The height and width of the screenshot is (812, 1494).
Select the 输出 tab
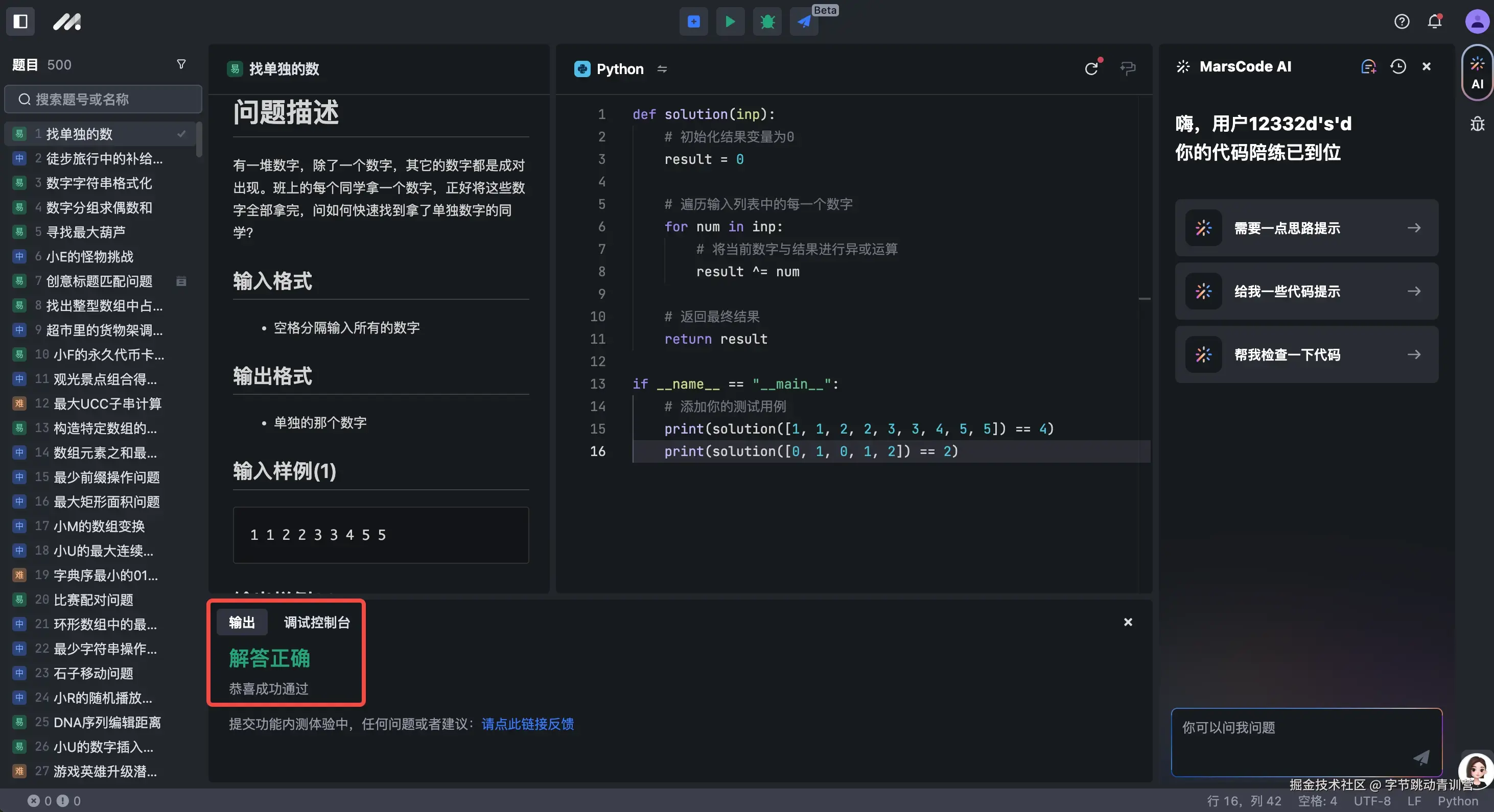(x=242, y=622)
